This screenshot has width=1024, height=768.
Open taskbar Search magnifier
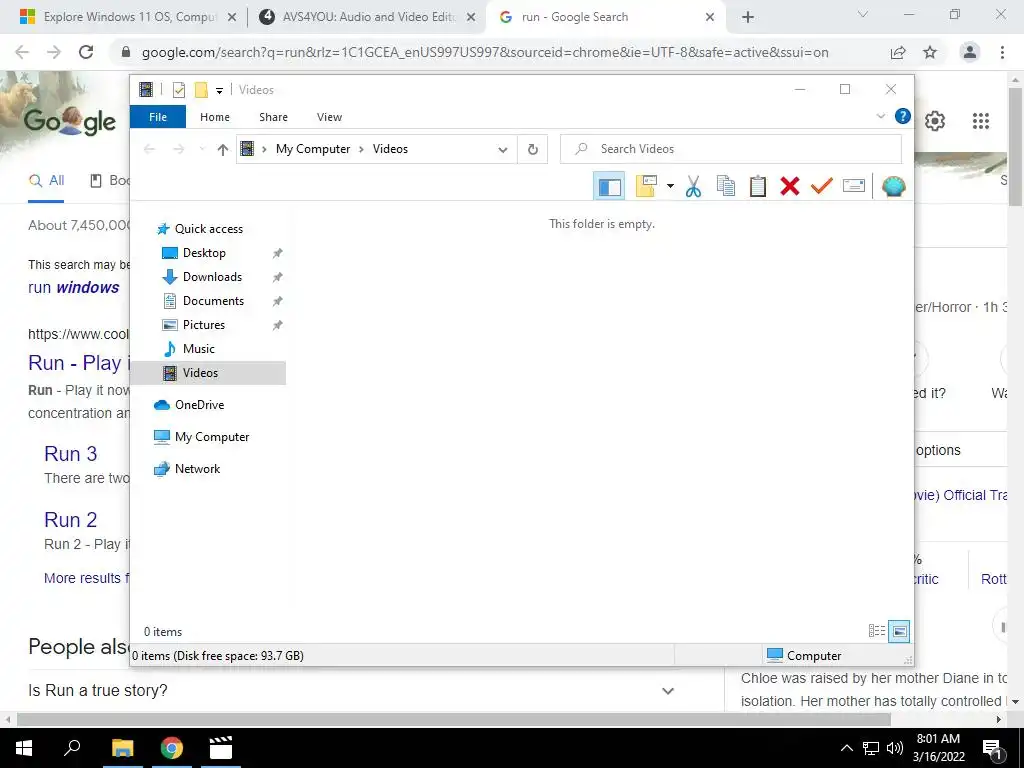click(x=72, y=748)
